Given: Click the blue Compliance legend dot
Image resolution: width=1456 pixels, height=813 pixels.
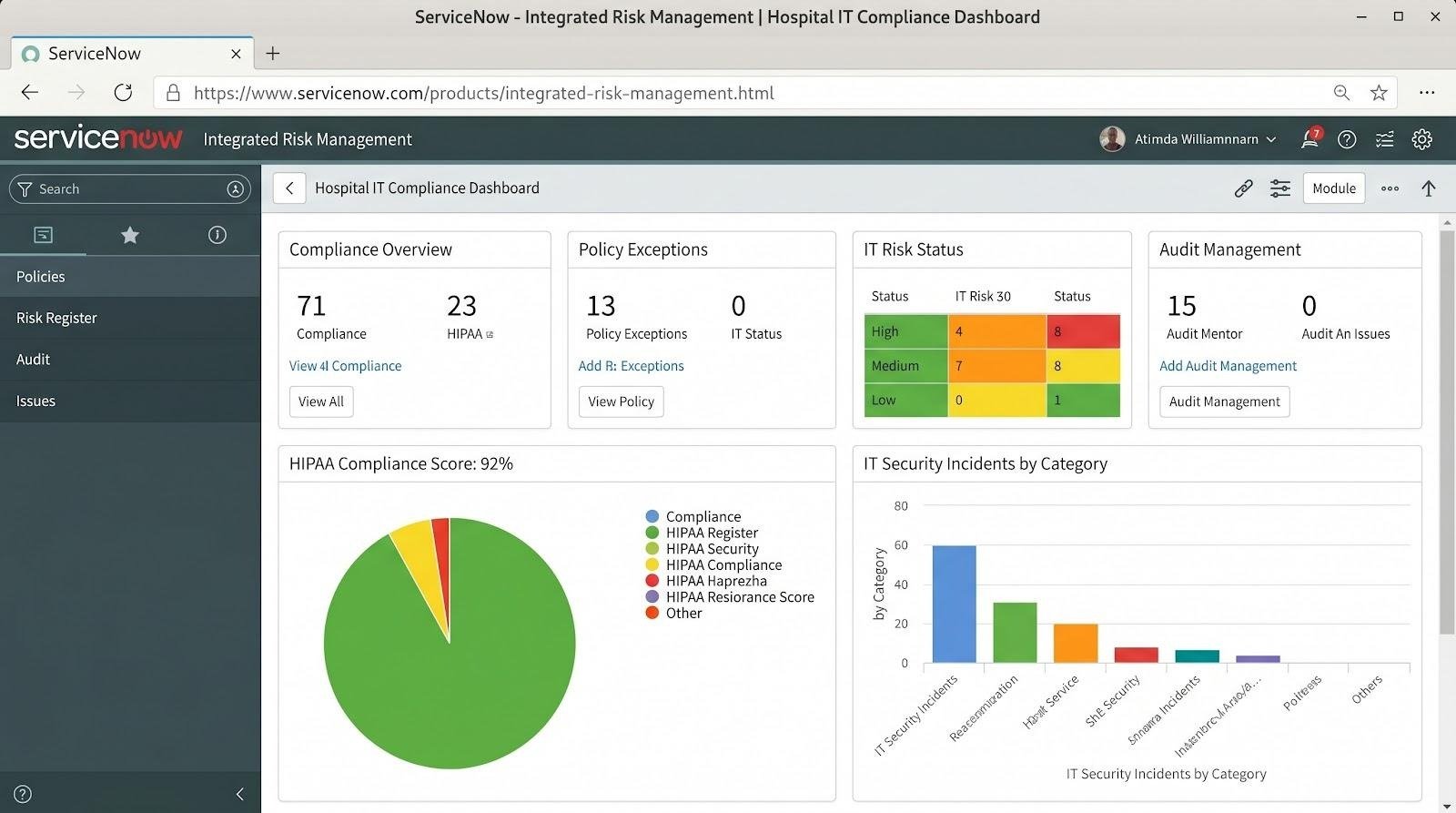Looking at the screenshot, I should click(x=652, y=516).
